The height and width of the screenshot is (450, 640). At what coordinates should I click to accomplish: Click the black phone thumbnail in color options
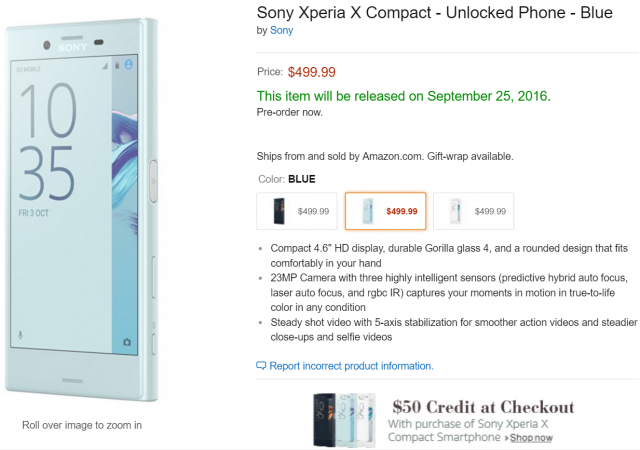tap(277, 211)
